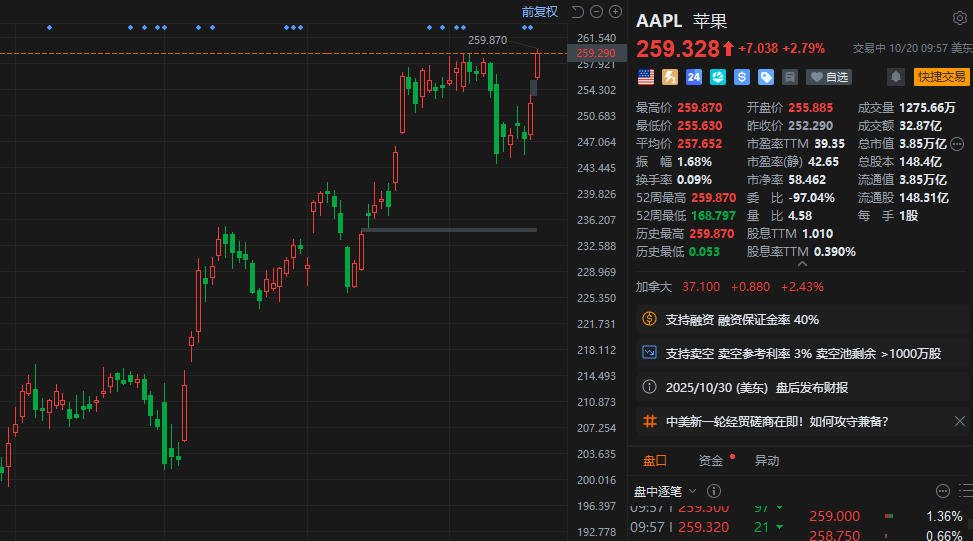This screenshot has width=973, height=541.
Task: Dismiss the news banner with X
Action: 960,421
